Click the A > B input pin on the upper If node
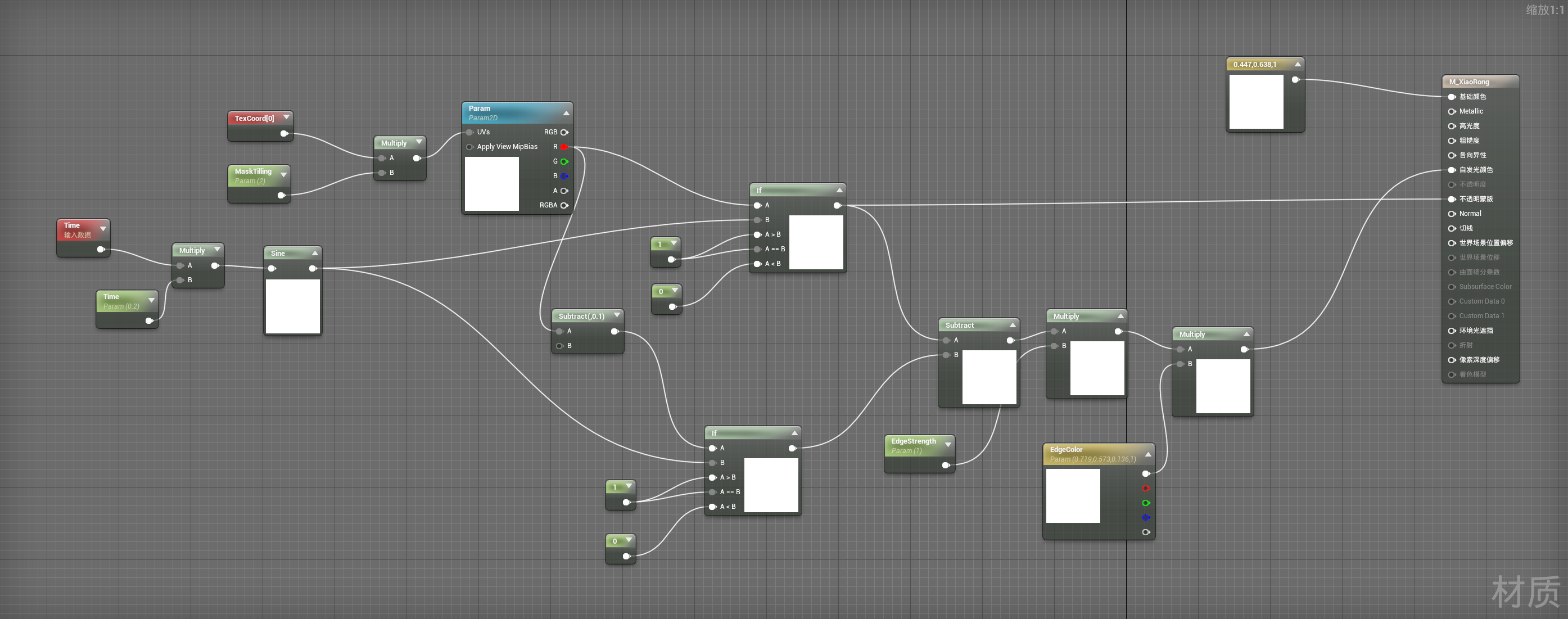 pos(757,234)
